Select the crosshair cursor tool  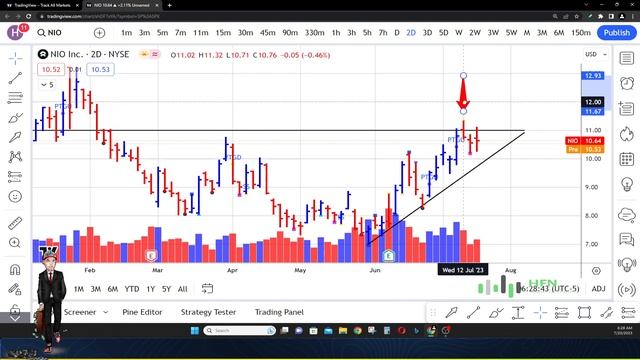[16, 59]
